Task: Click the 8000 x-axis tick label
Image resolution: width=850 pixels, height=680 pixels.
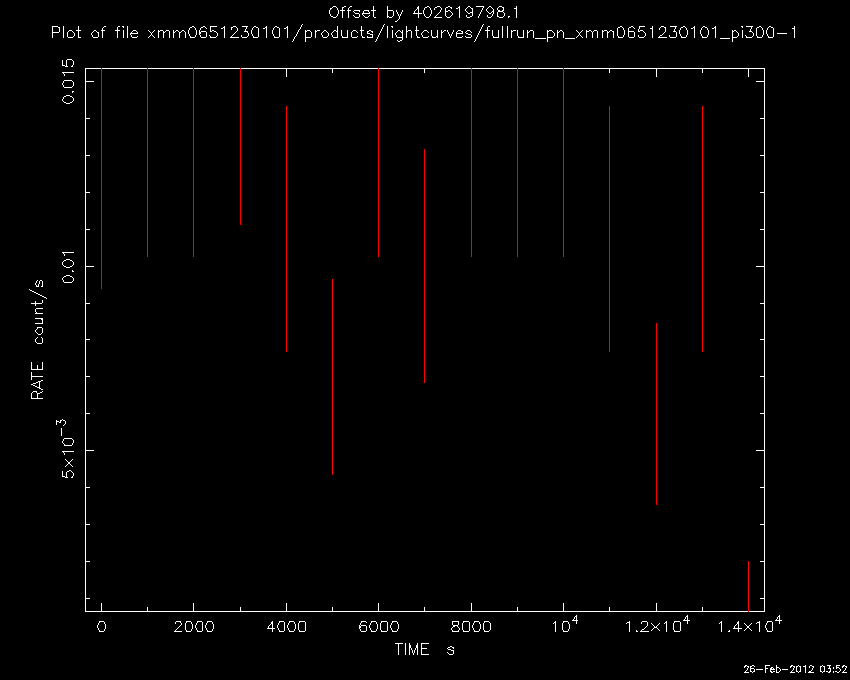Action: coord(471,627)
